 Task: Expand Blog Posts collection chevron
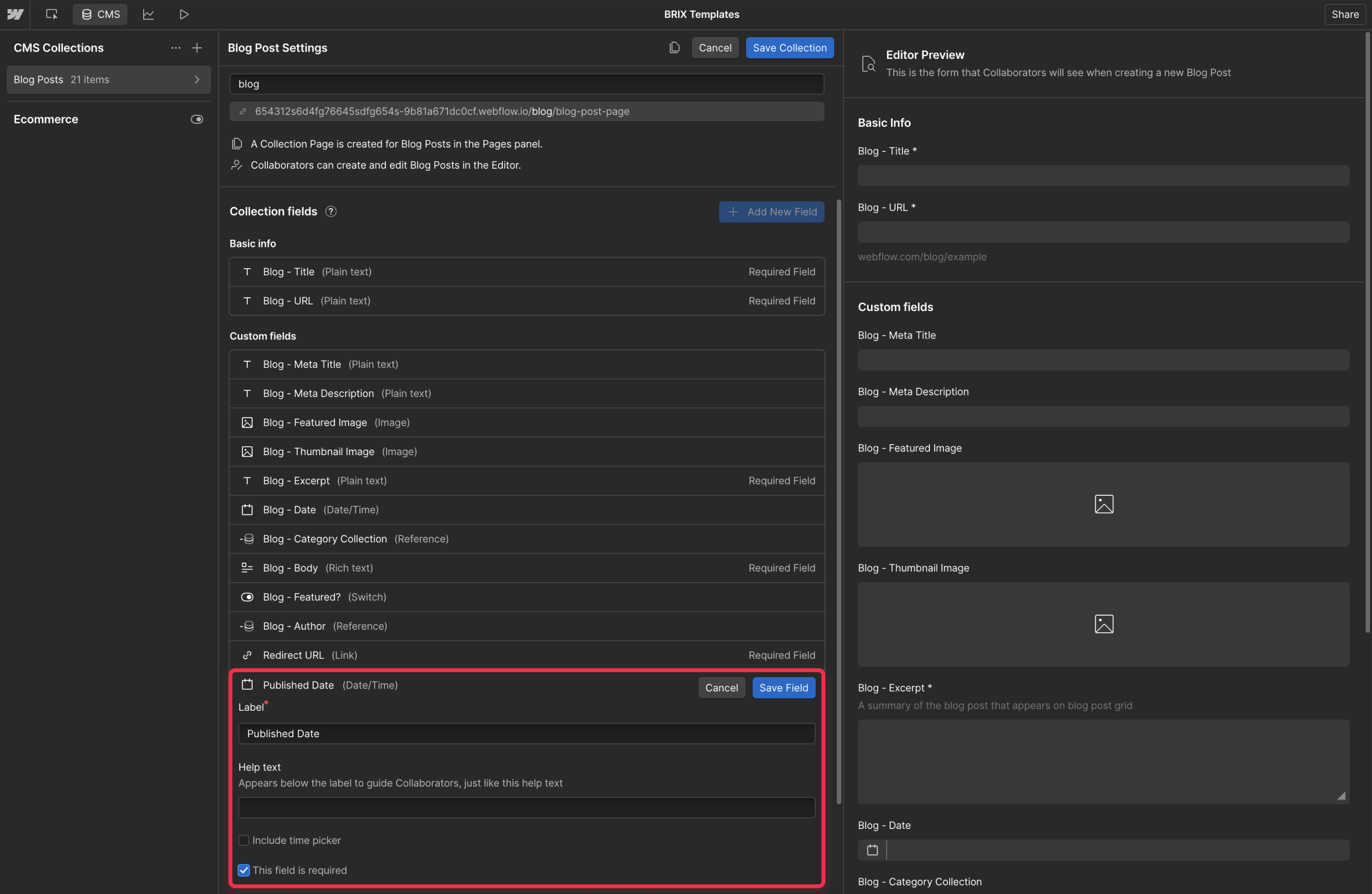(197, 80)
